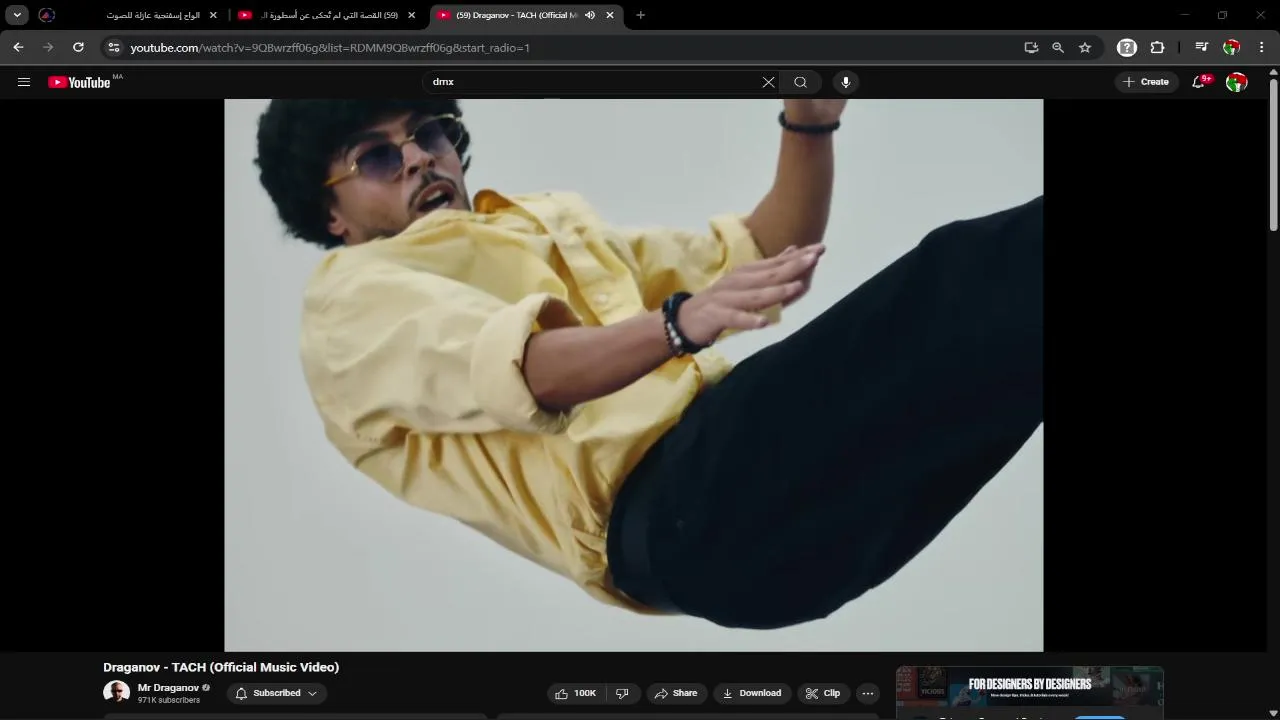Image resolution: width=1280 pixels, height=720 pixels.
Task: Open the tab search dropdown arrow
Action: point(17,15)
